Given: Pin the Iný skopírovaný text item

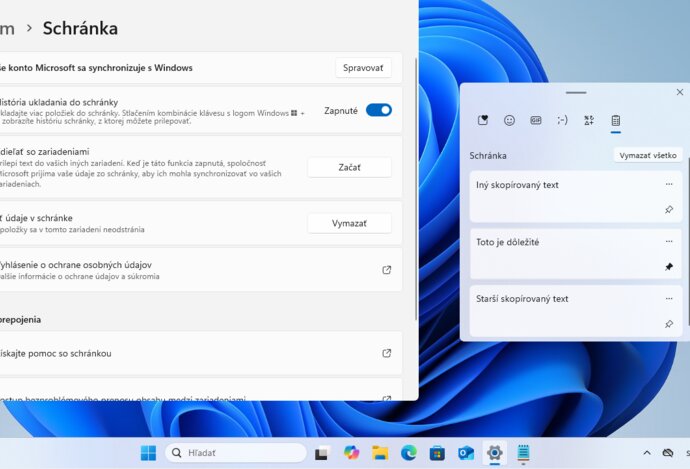Looking at the screenshot, I should coord(669,209).
